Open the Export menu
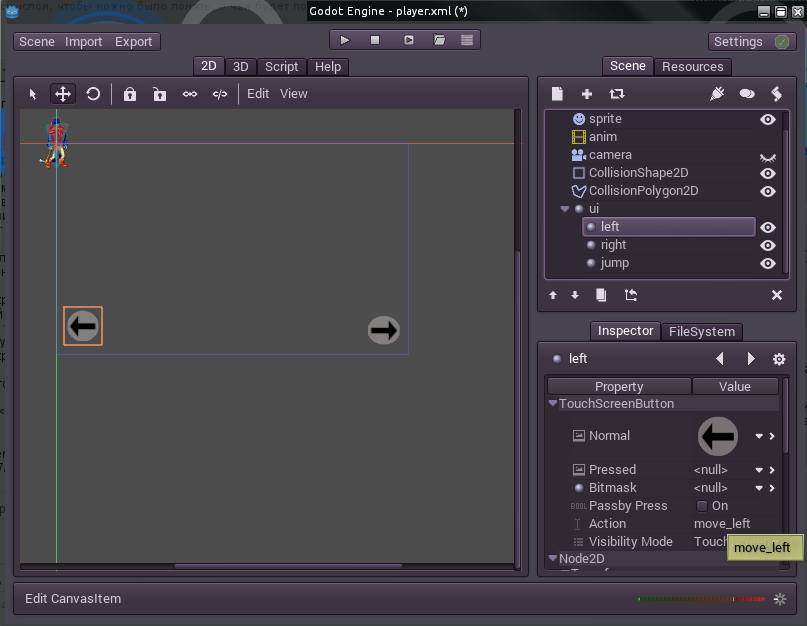Screen dimensions: 807x626 pos(133,42)
